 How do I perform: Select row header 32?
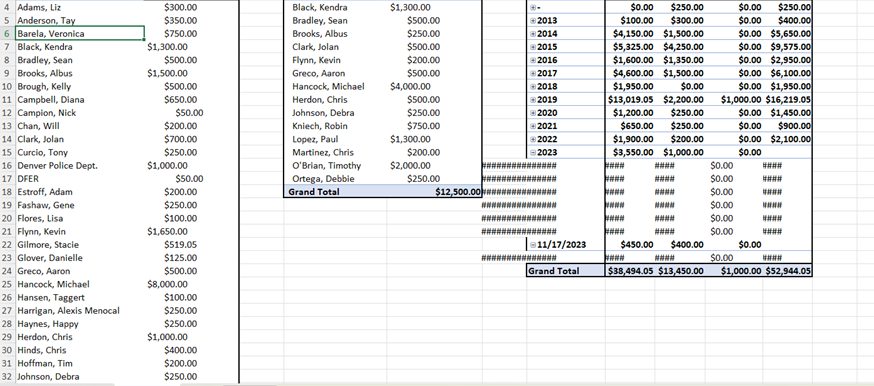7,377
